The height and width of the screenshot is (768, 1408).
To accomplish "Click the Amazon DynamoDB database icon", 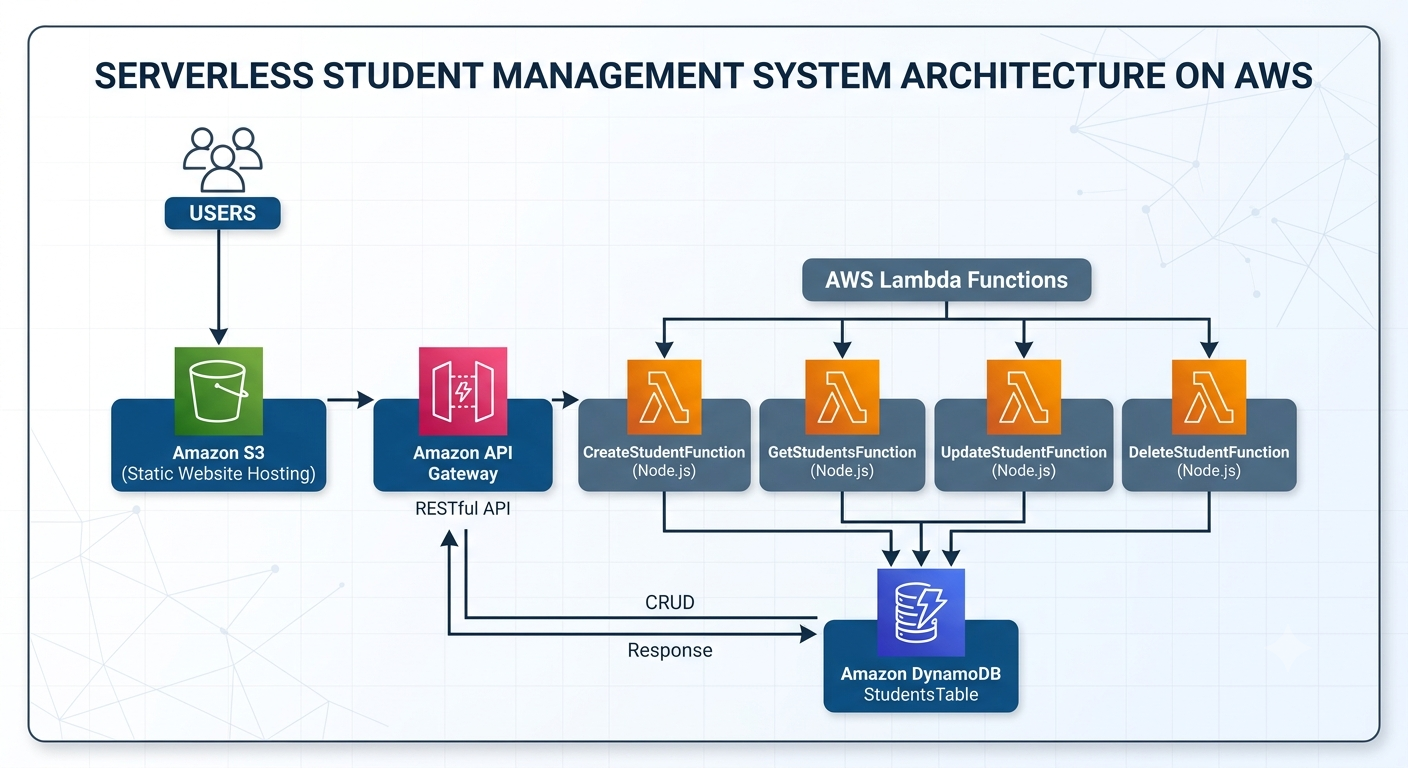I will point(921,612).
